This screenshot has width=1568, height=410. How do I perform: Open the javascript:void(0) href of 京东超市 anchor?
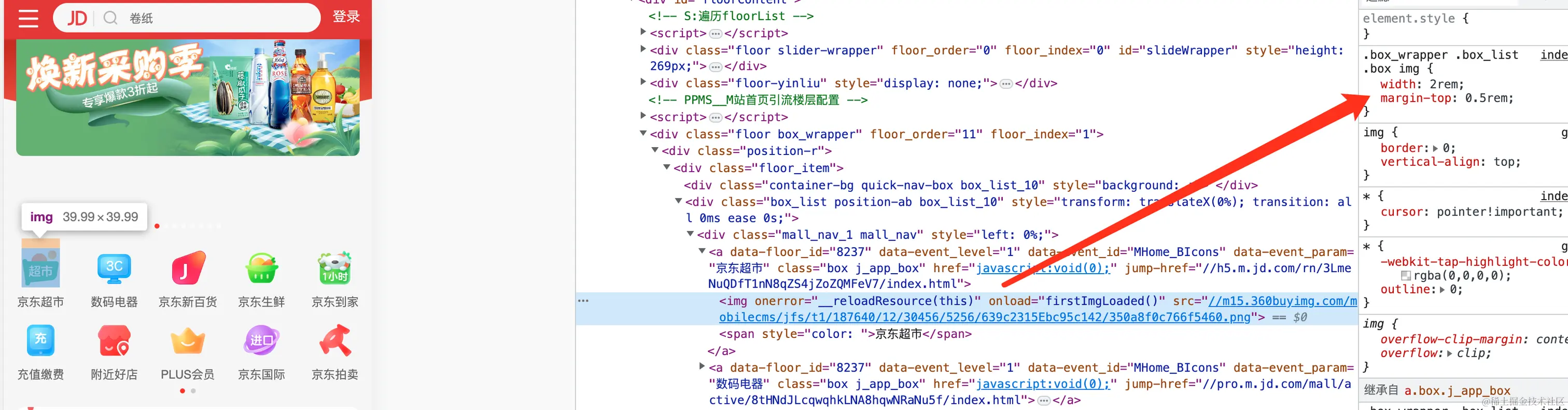(1043, 268)
